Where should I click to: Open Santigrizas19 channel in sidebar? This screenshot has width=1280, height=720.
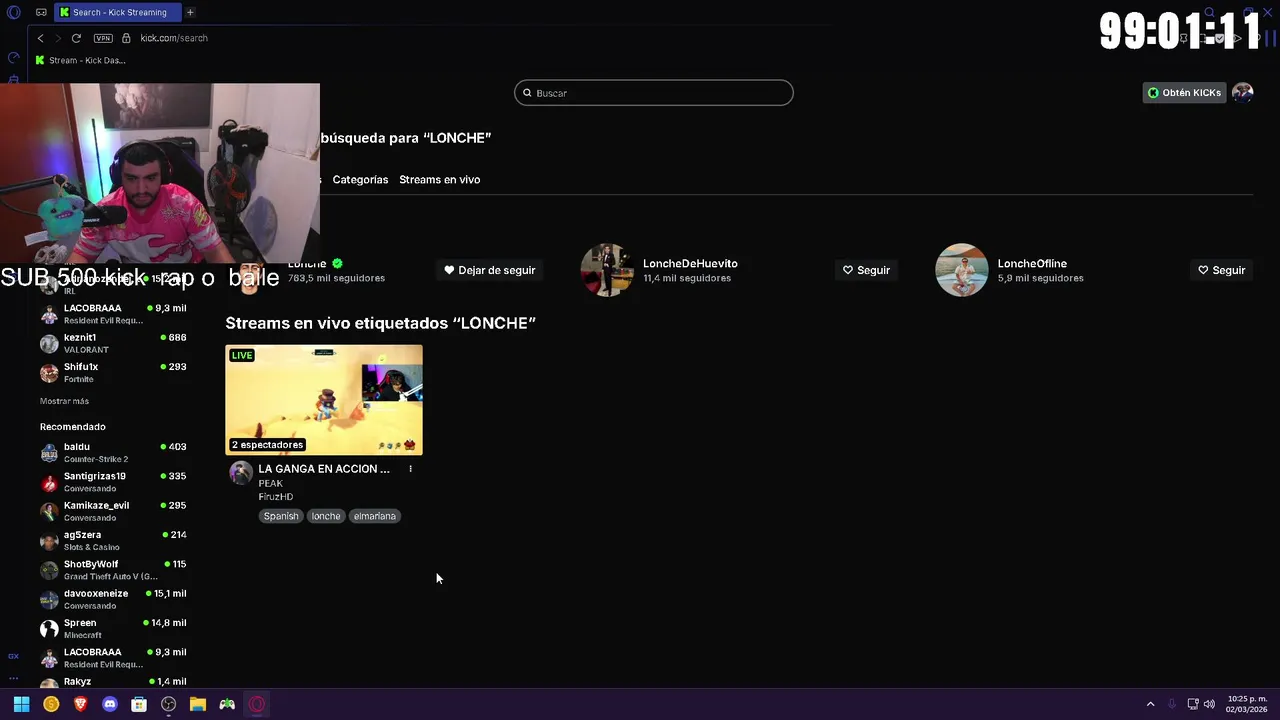pos(113,482)
